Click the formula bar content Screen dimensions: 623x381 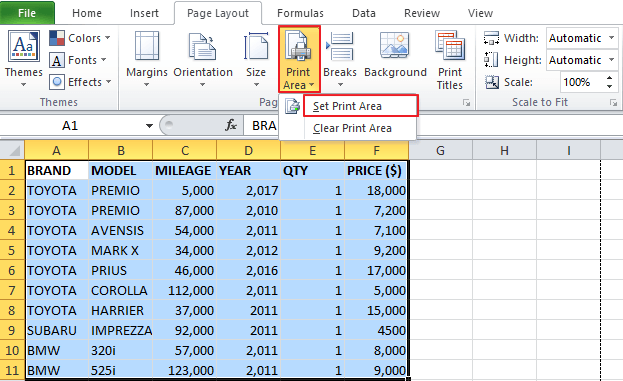coord(264,126)
